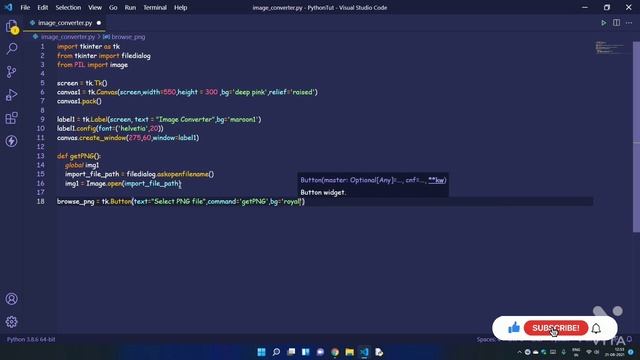The width and height of the screenshot is (640, 360).
Task: Click 'create_window' in line 11
Action: [x=102, y=138]
